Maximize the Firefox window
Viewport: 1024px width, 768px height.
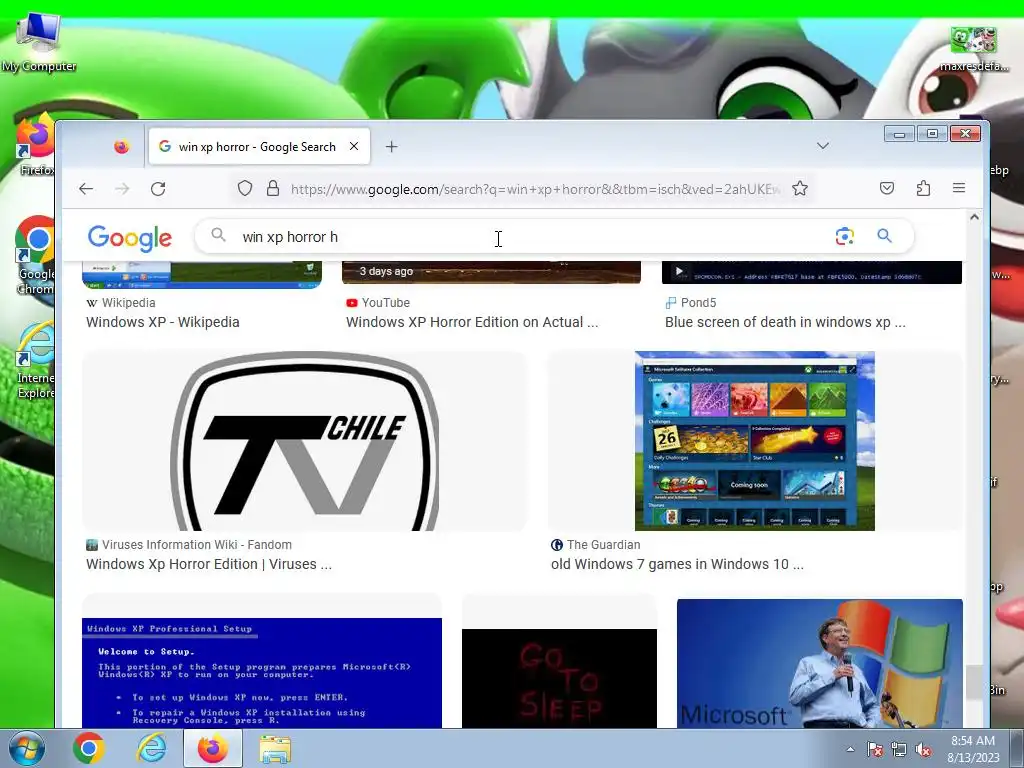point(932,134)
